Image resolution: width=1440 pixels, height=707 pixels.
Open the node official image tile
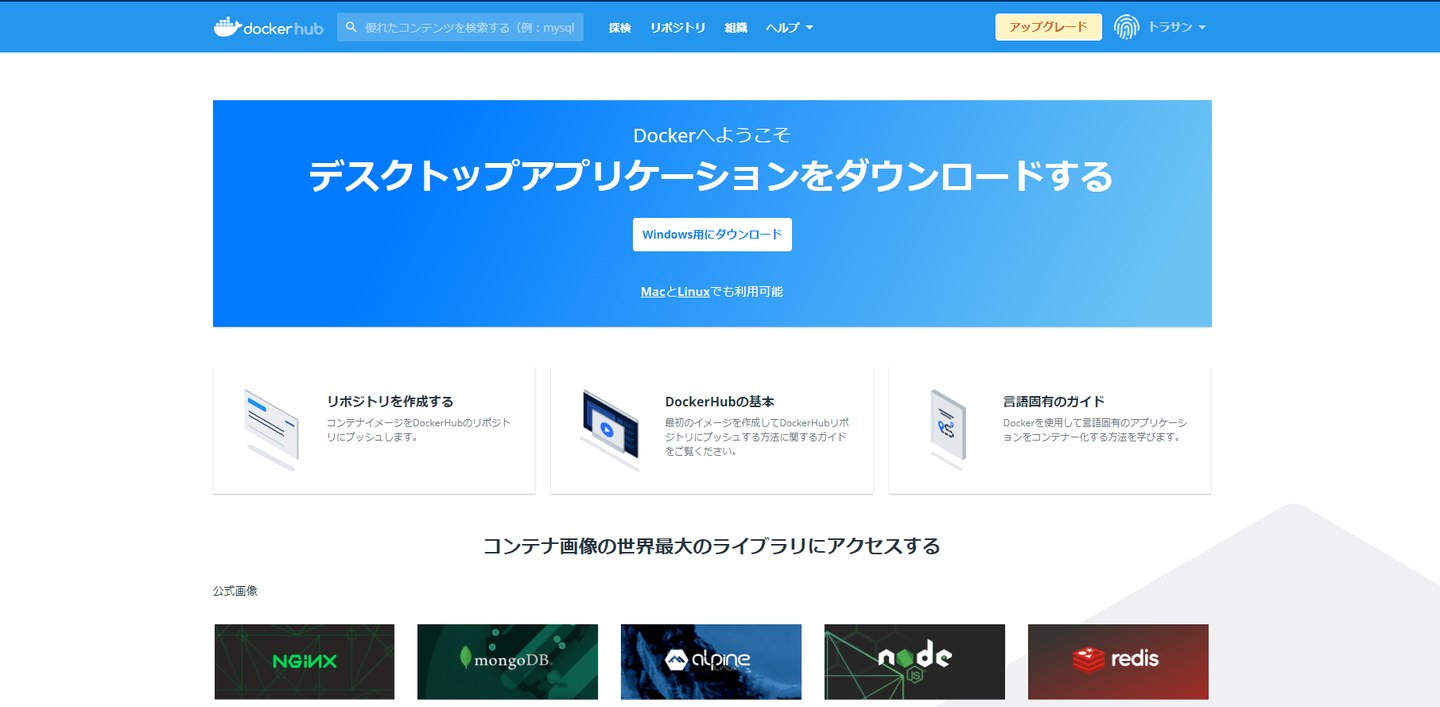pyautogui.click(x=914, y=662)
